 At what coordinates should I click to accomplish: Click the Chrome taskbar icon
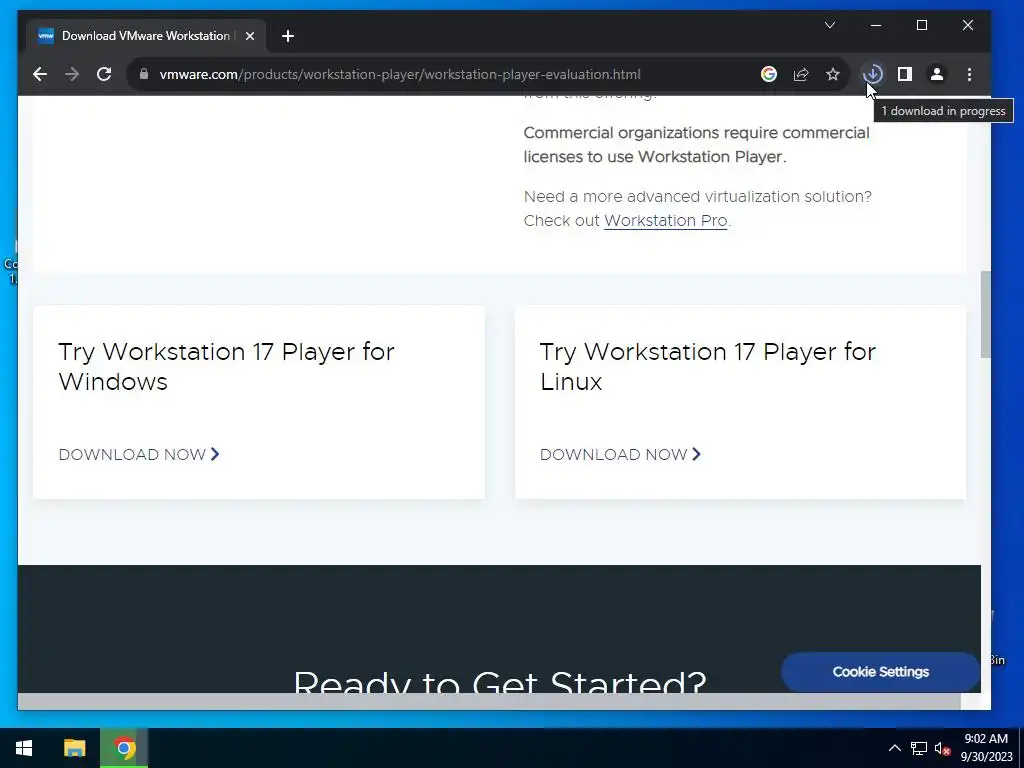124,748
